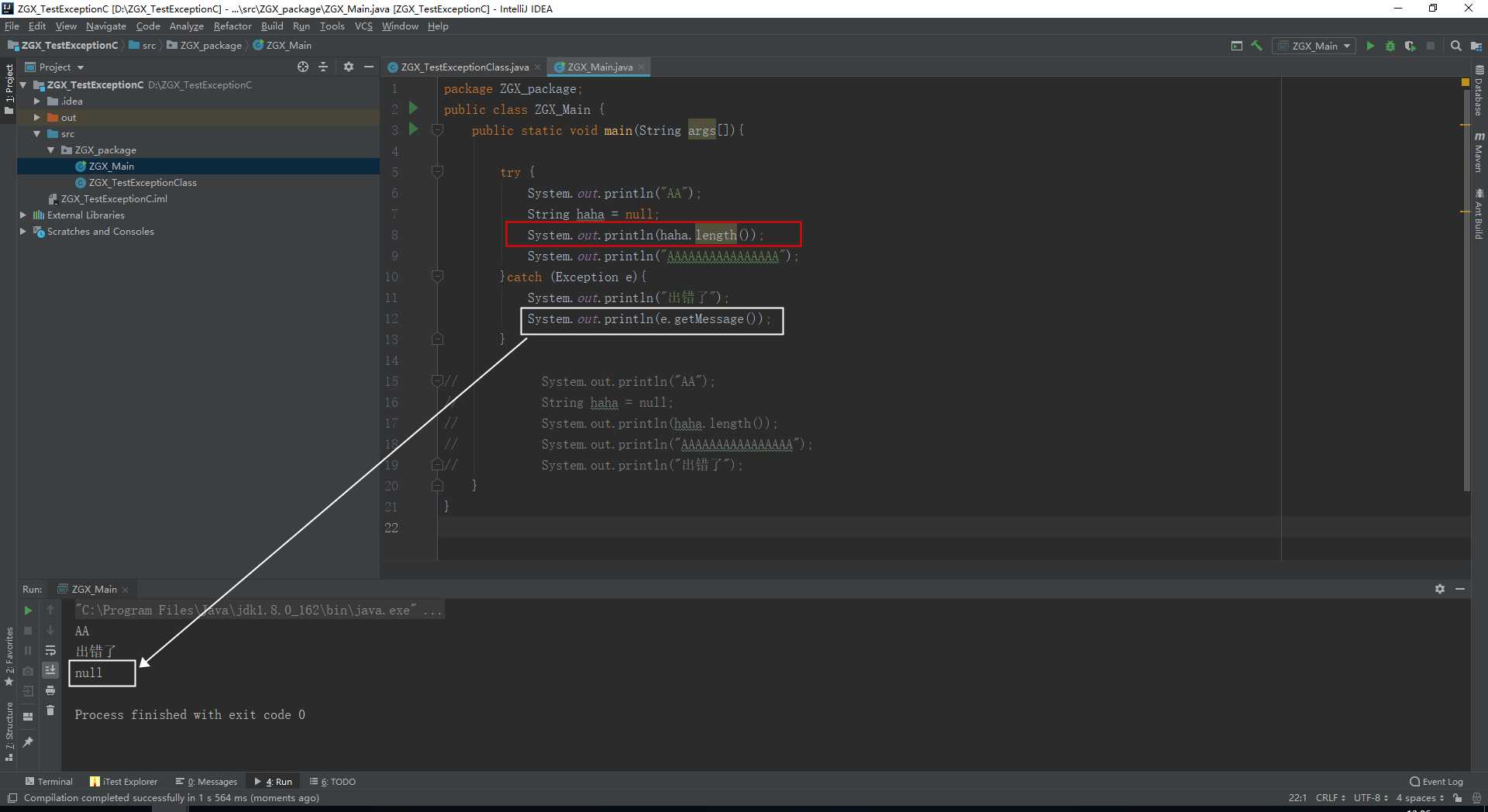This screenshot has height=812, width=1488.
Task: Fold the try block on line 5
Action: pyautogui.click(x=437, y=172)
